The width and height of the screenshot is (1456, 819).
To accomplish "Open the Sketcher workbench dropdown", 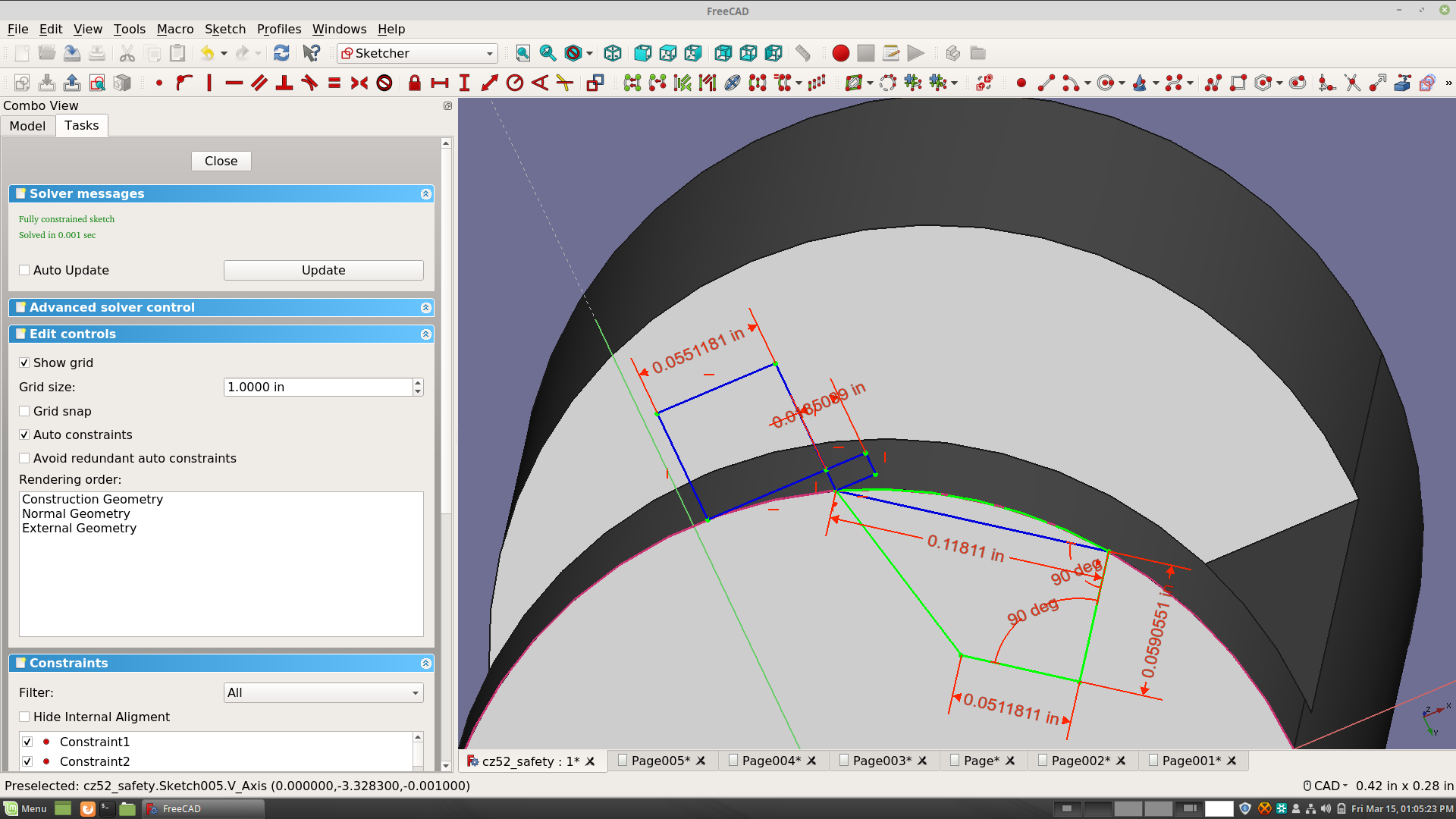I will coord(418,53).
